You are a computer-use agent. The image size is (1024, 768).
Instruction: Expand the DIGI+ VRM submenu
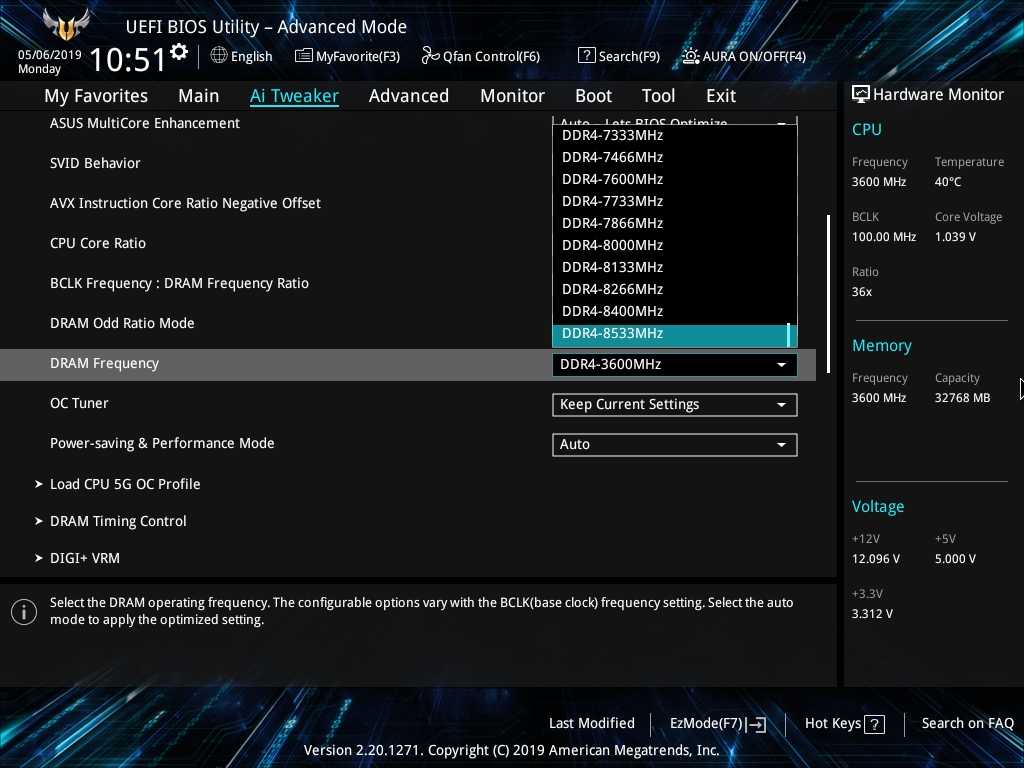tap(85, 558)
